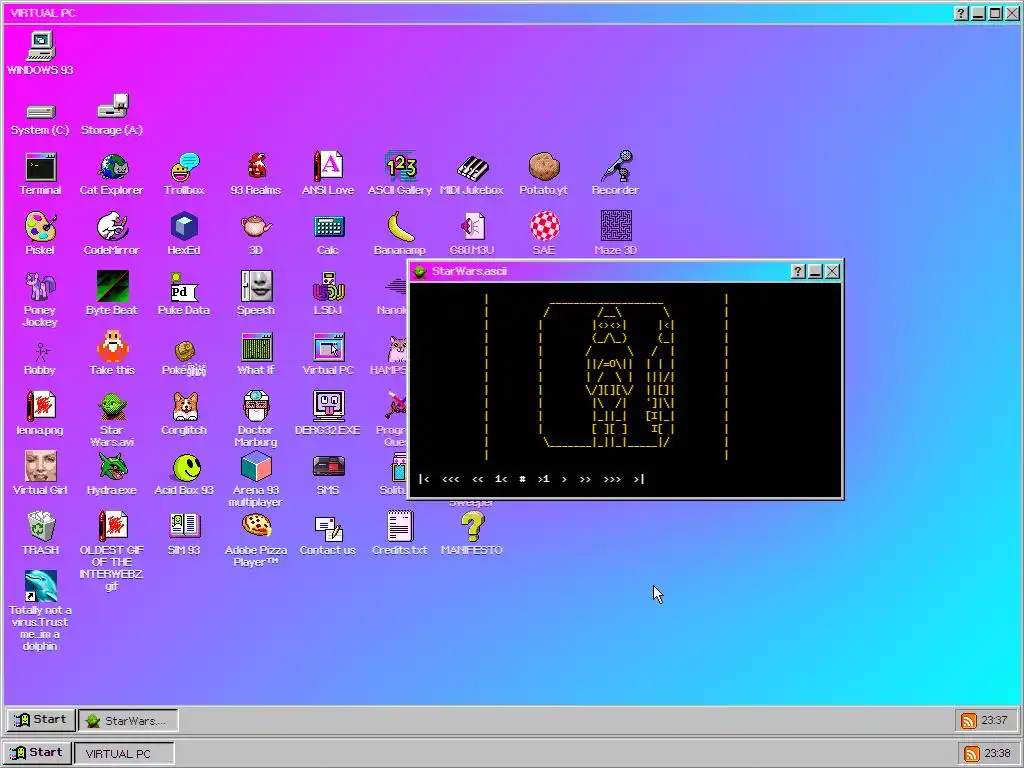
Task: Open the Doctor Marburg icon
Action: click(x=256, y=407)
